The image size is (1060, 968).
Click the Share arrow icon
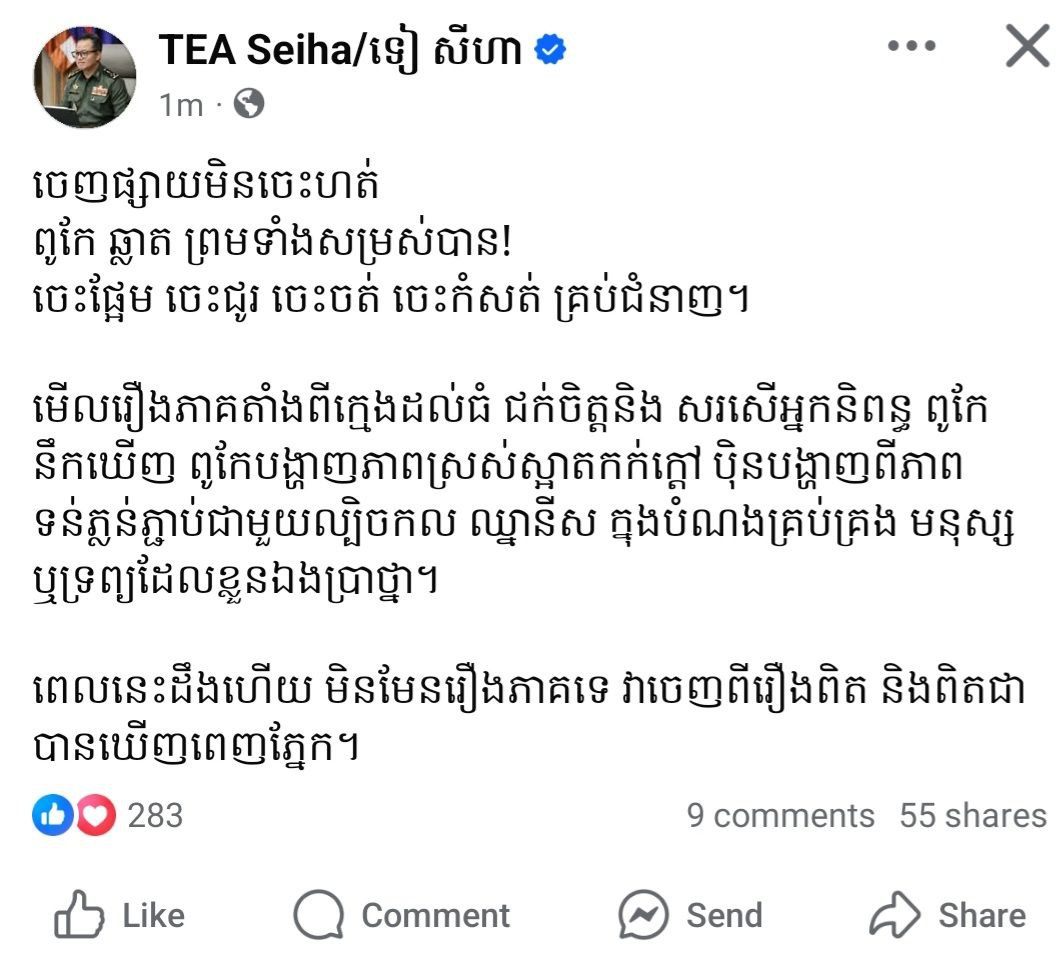click(x=895, y=914)
